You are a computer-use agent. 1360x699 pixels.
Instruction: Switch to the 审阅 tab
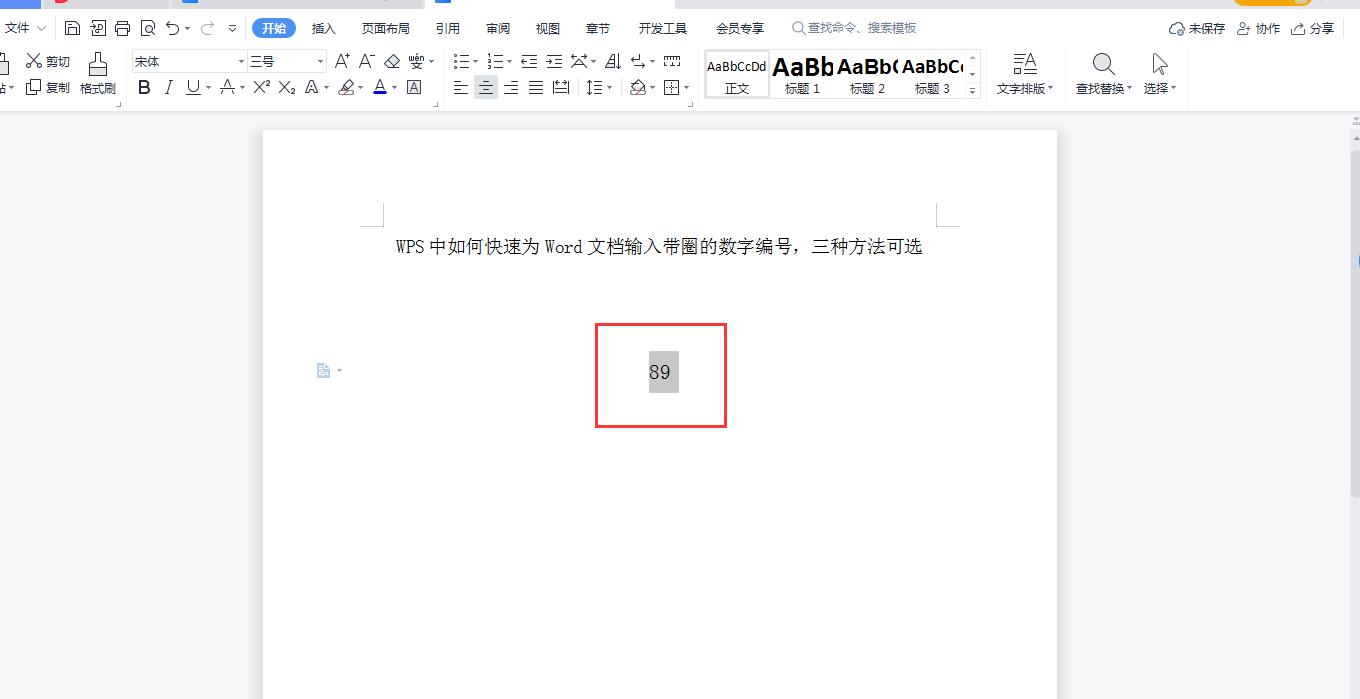point(498,28)
